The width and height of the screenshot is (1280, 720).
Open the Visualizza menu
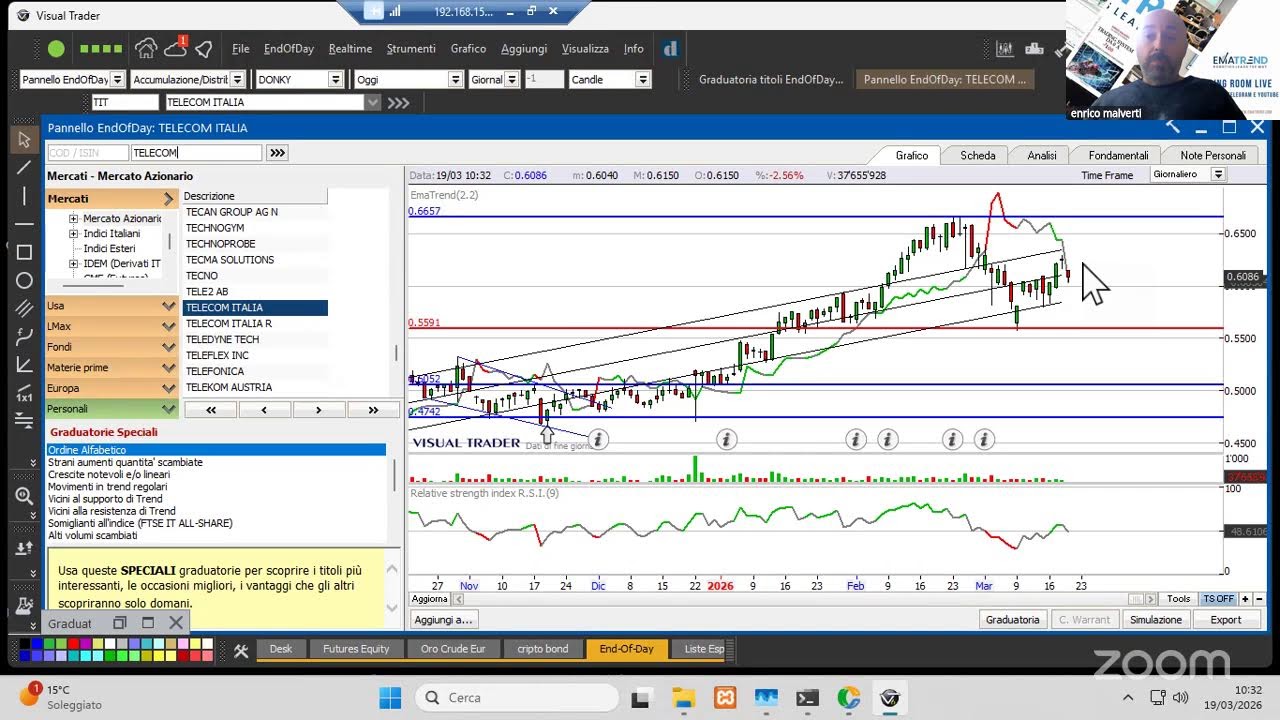coord(585,48)
